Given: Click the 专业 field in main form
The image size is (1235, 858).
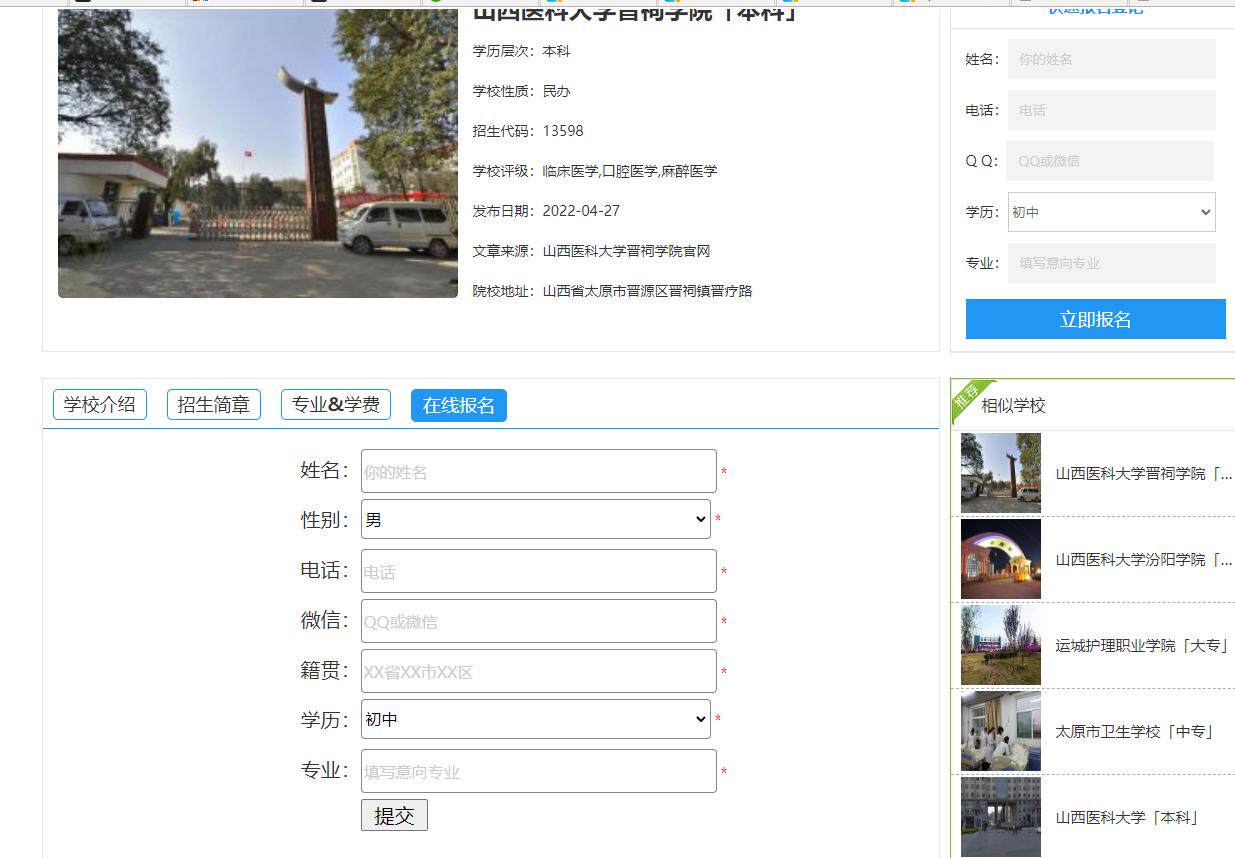Looking at the screenshot, I should pos(539,771).
